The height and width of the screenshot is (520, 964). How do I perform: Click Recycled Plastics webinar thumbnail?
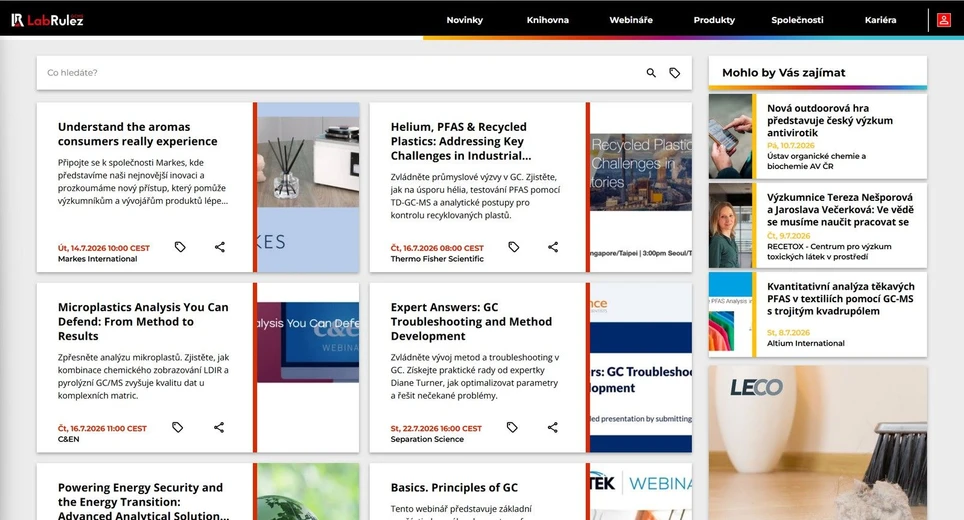click(641, 187)
